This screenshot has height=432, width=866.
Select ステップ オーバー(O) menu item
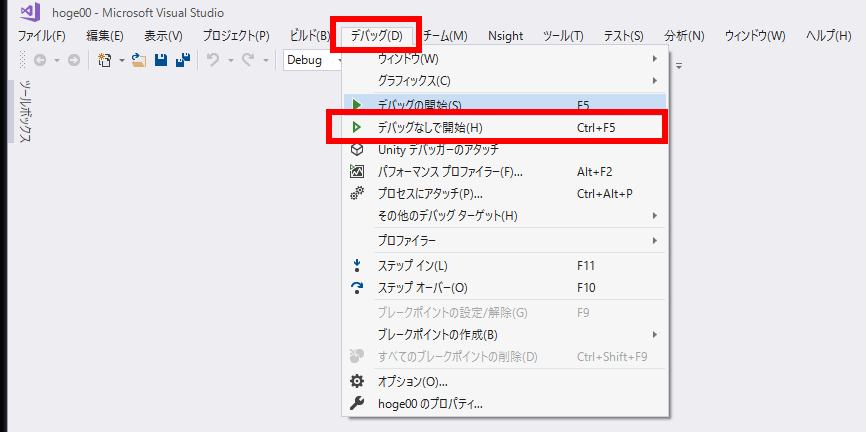(505, 288)
